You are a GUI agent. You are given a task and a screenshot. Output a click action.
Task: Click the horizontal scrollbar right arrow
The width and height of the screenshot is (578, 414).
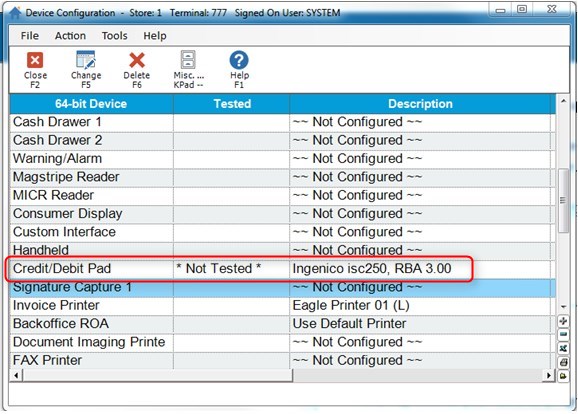(549, 376)
